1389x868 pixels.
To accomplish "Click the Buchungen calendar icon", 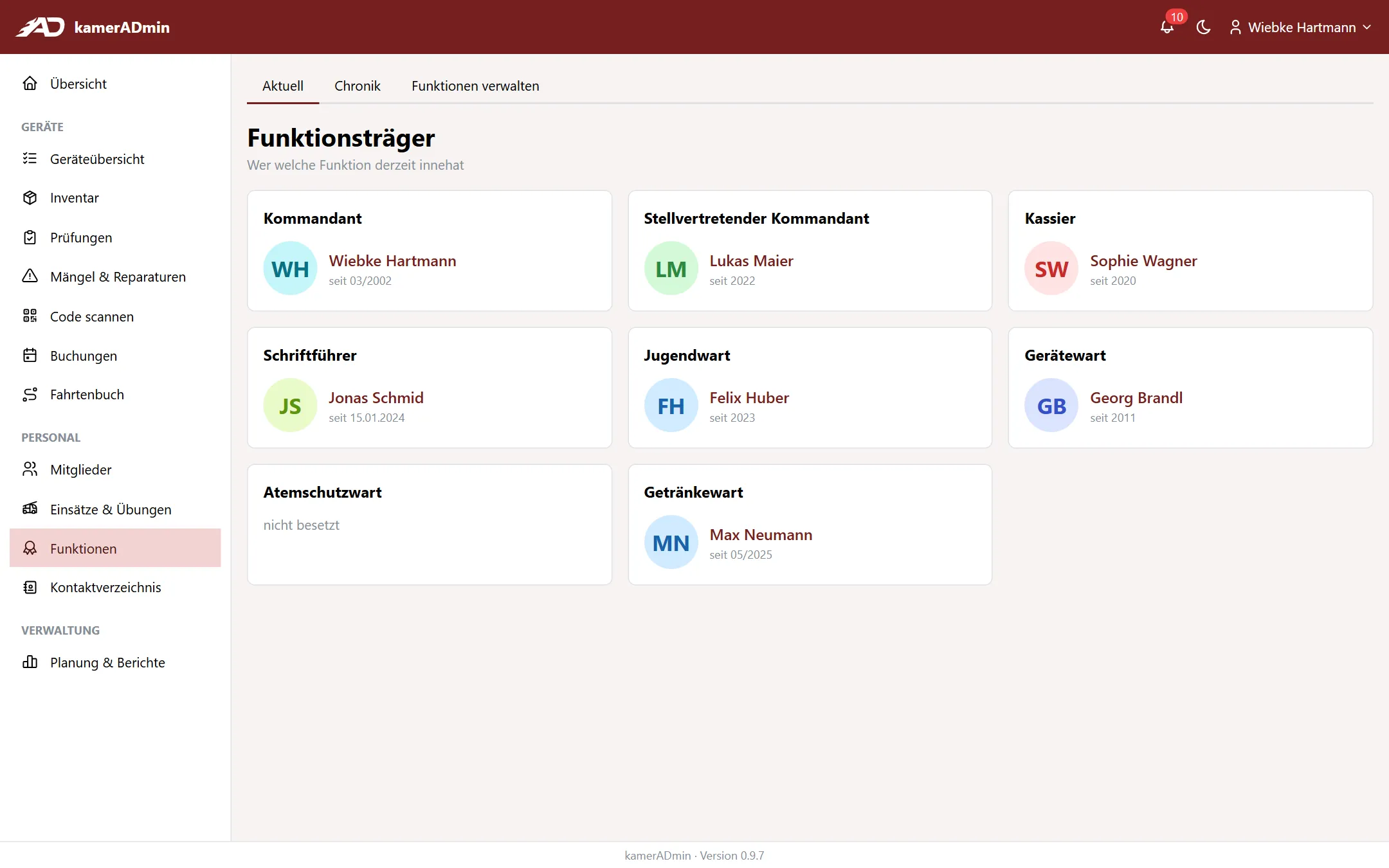I will coord(30,355).
